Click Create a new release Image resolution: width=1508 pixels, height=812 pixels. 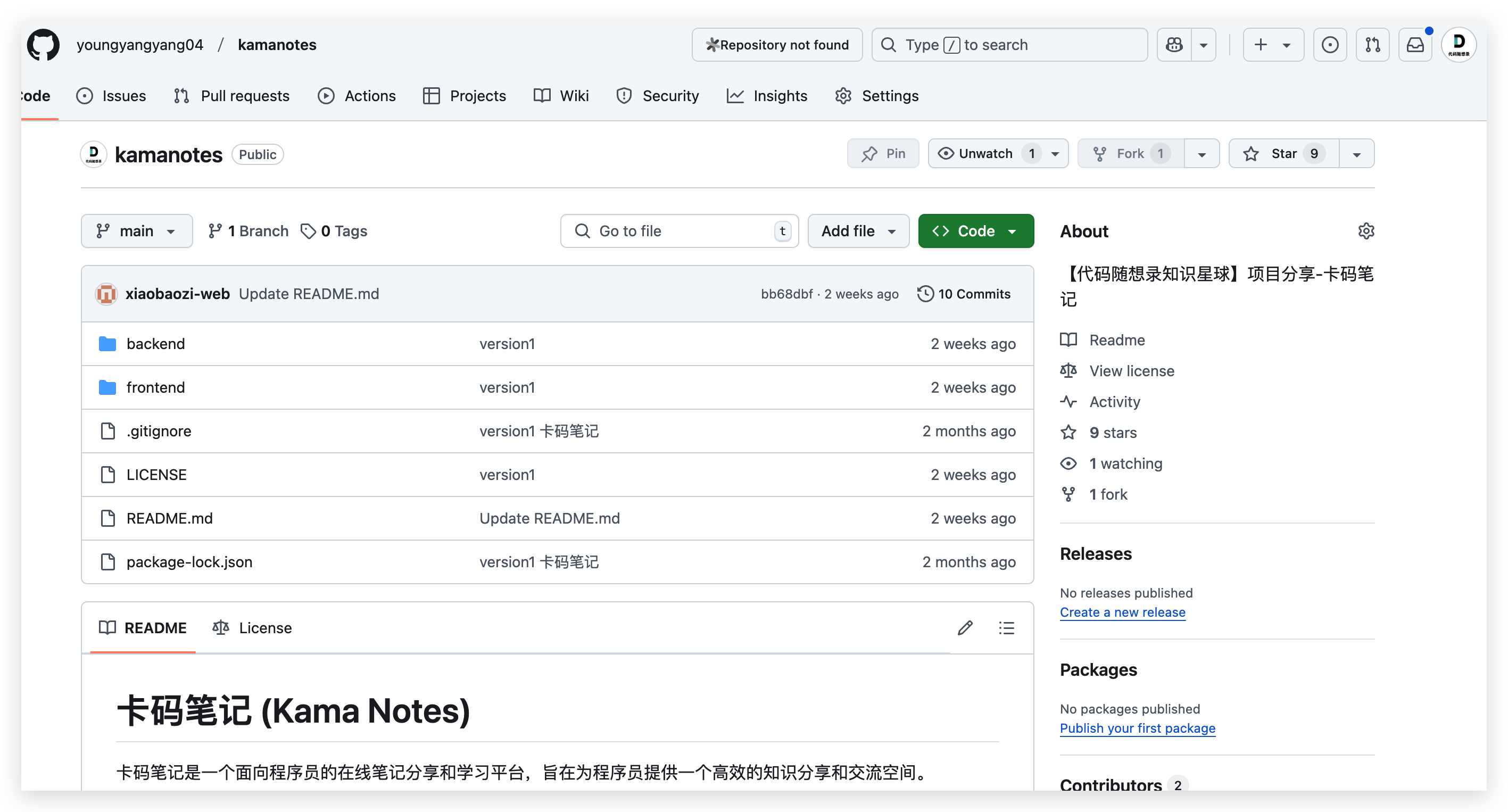pos(1122,612)
